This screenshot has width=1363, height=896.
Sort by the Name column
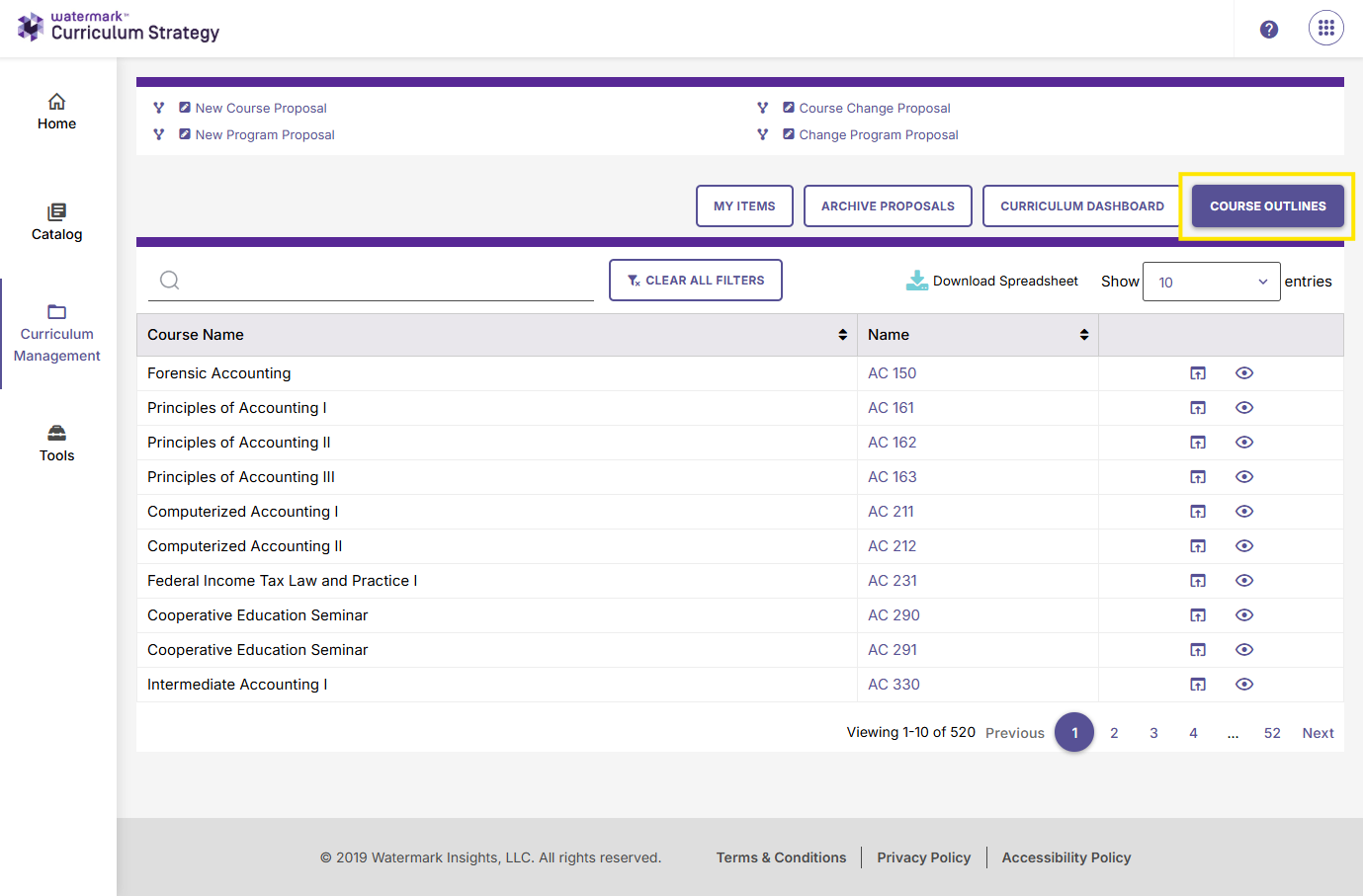click(978, 335)
